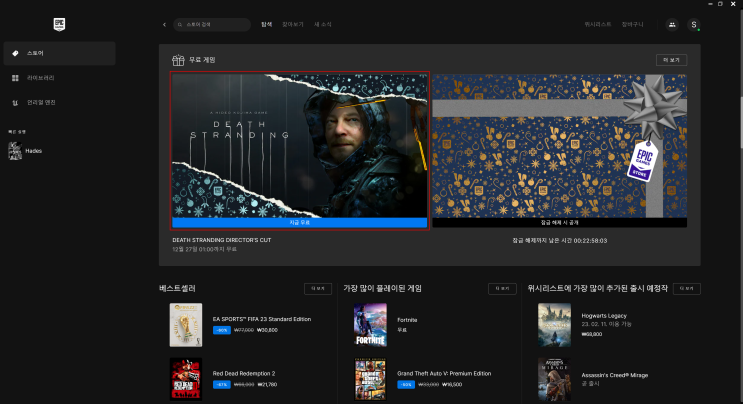Viewport: 743px width, 404px height.
Task: Open the FIFA 23 cover thumbnail
Action: tap(186, 325)
